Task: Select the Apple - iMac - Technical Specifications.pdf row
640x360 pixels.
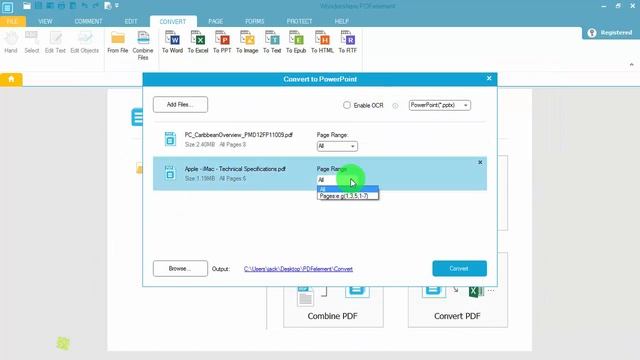Action: [320, 173]
